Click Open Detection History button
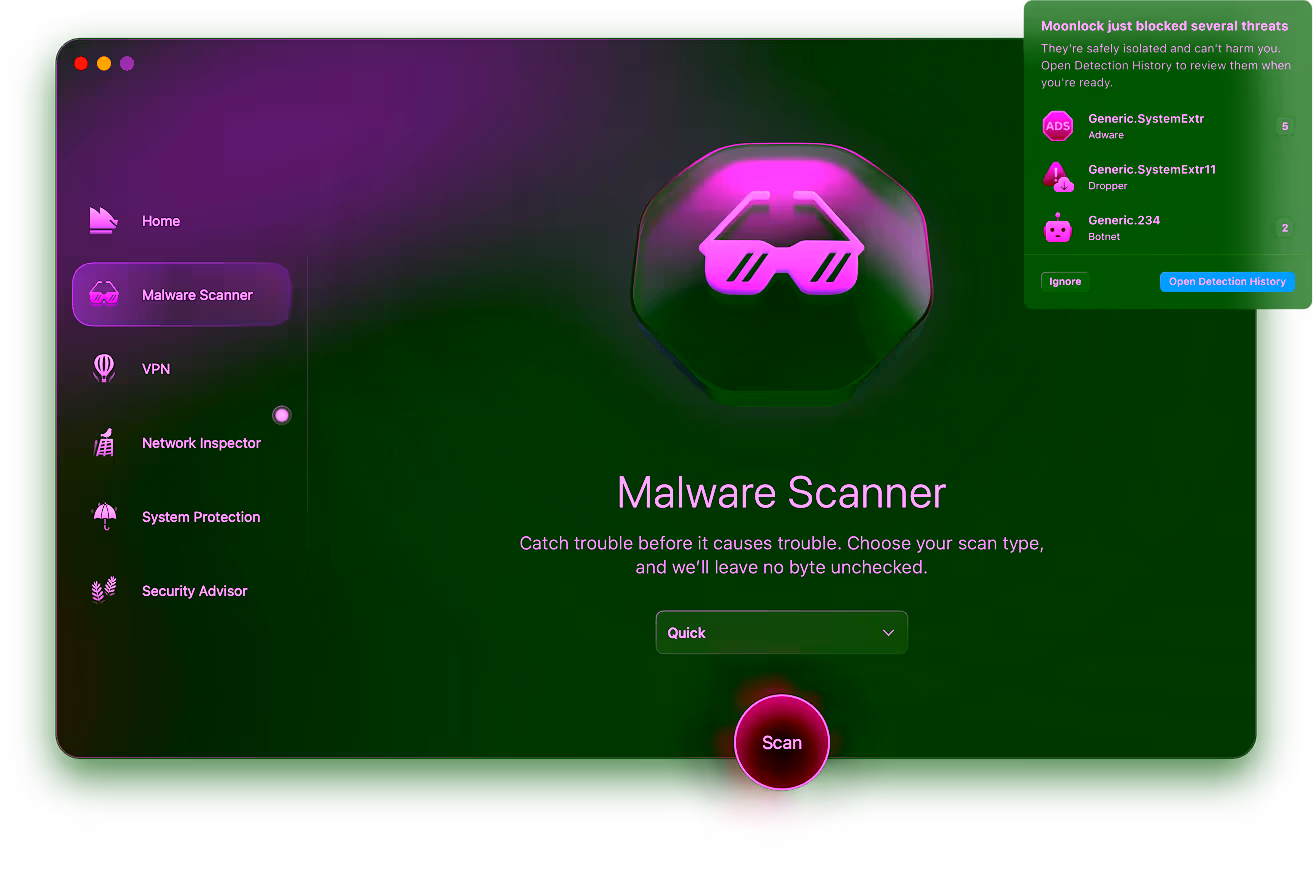Viewport: 1313px width, 871px height. pyautogui.click(x=1227, y=282)
